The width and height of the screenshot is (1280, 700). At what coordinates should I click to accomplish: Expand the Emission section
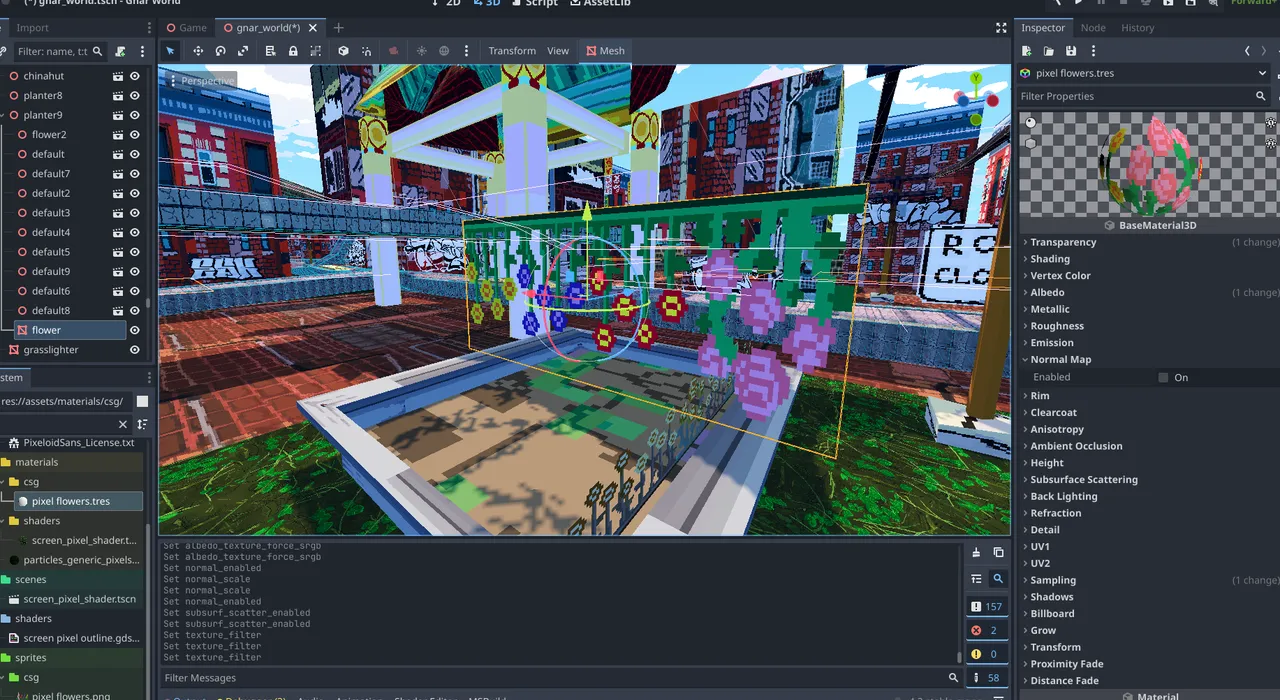point(1052,343)
